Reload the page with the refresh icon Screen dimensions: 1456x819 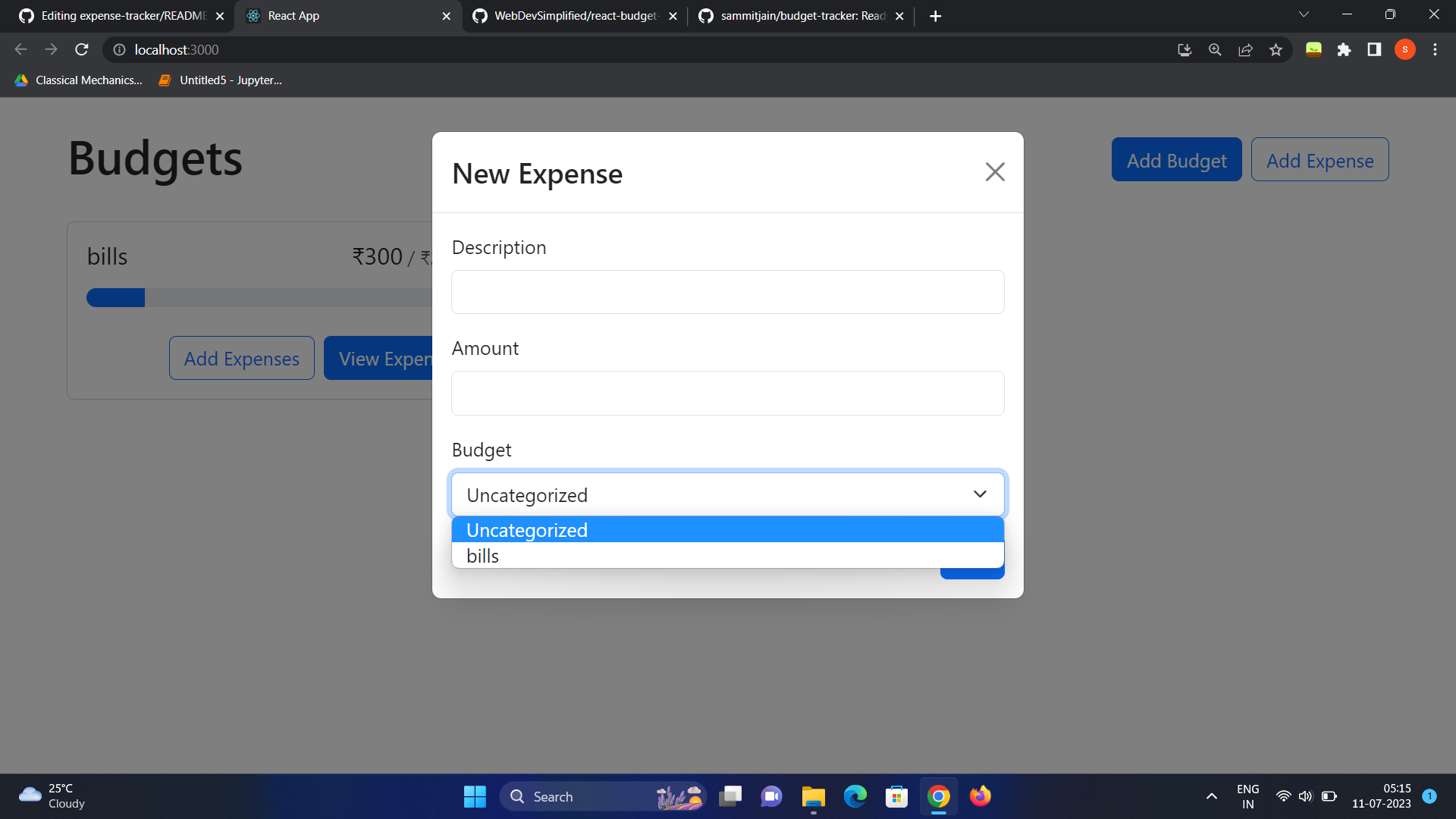[x=81, y=49]
